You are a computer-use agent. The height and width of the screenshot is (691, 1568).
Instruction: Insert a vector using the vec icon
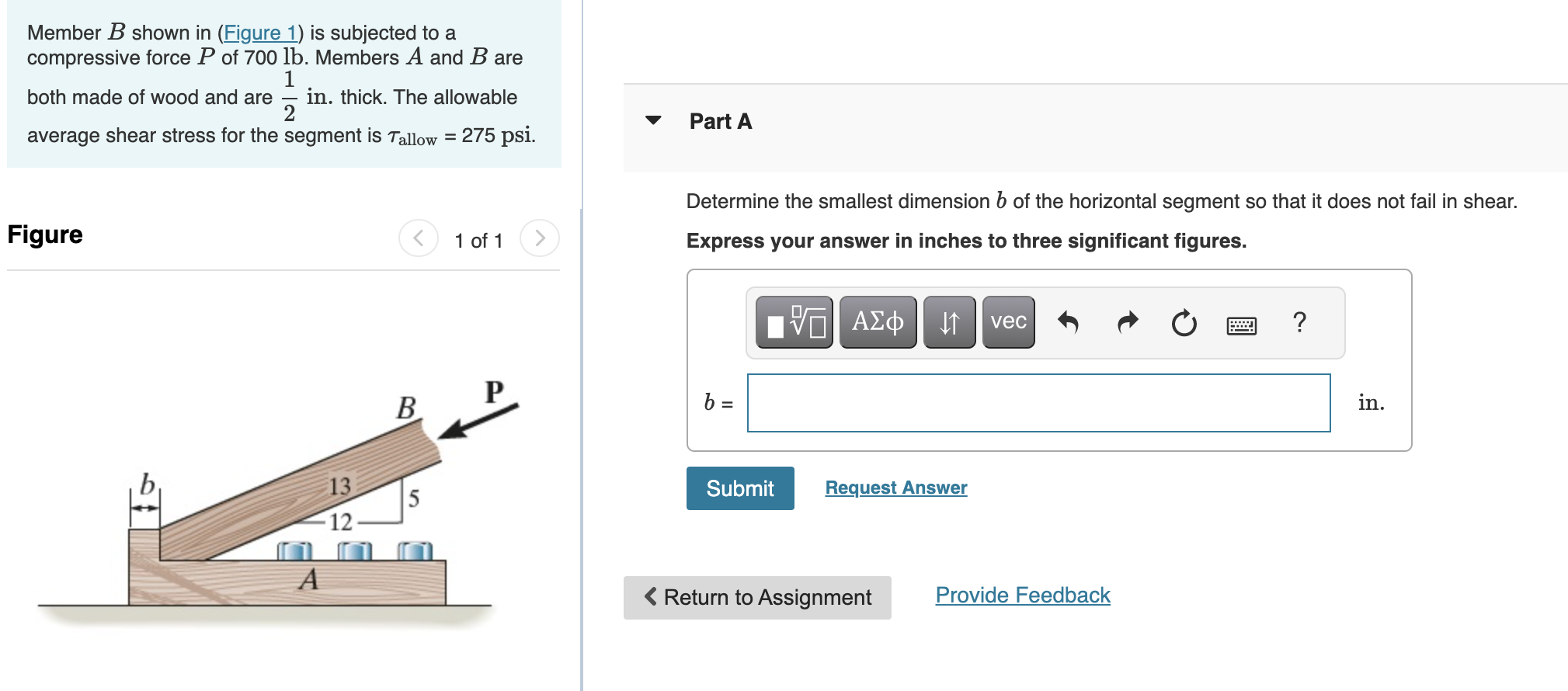tap(1007, 322)
